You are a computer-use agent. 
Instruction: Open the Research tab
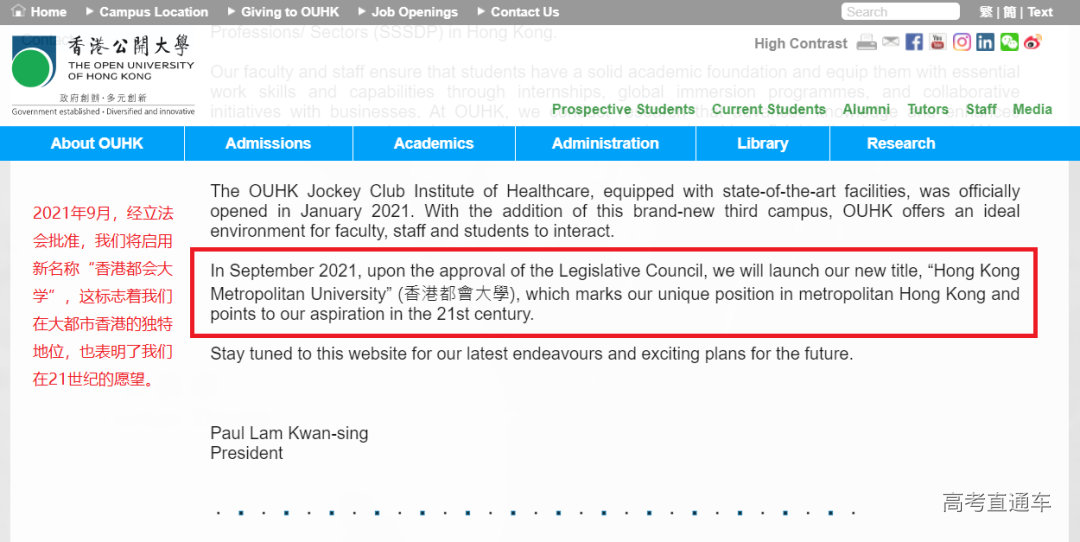[x=900, y=143]
